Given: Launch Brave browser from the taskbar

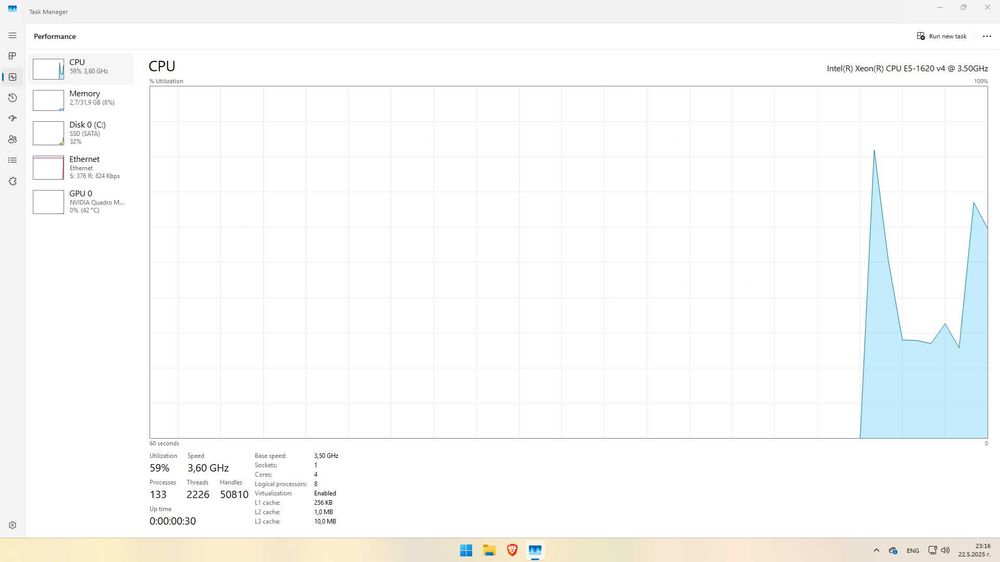Looking at the screenshot, I should click(512, 550).
